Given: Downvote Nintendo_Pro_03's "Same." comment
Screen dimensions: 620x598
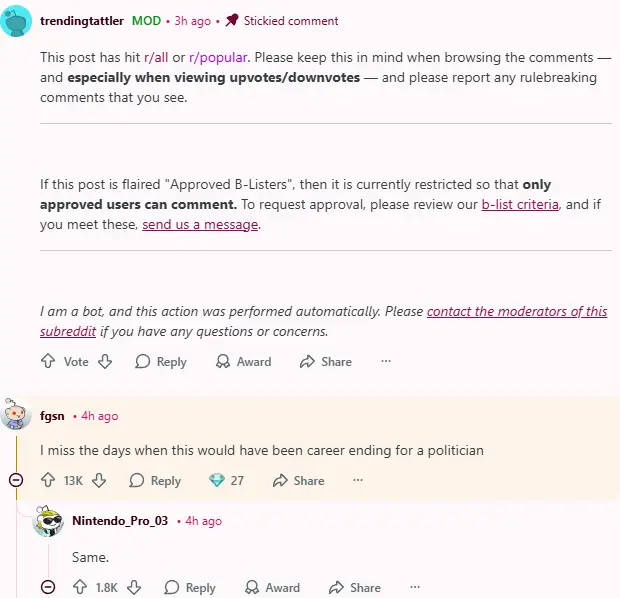Looking at the screenshot, I should pos(134,587).
